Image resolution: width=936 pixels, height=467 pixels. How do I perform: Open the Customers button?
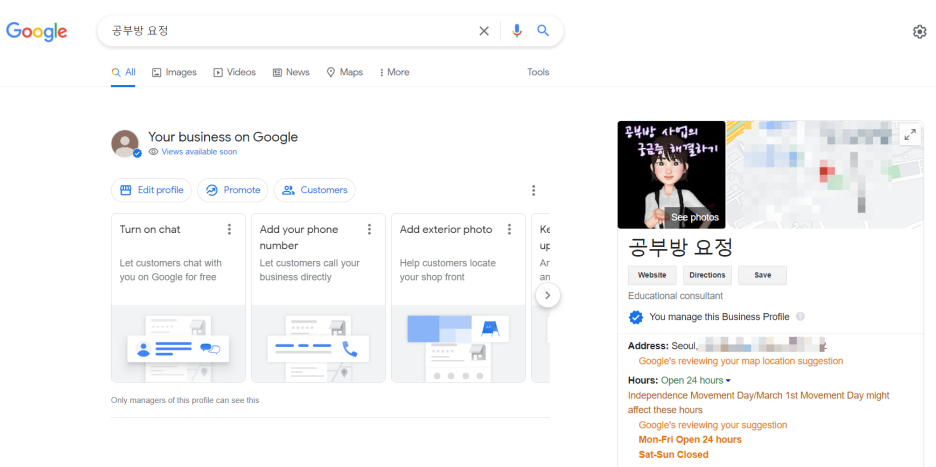click(x=315, y=190)
